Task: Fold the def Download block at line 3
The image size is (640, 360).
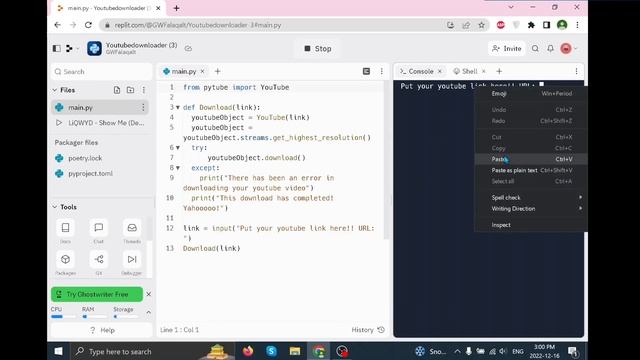Action: pos(178,107)
